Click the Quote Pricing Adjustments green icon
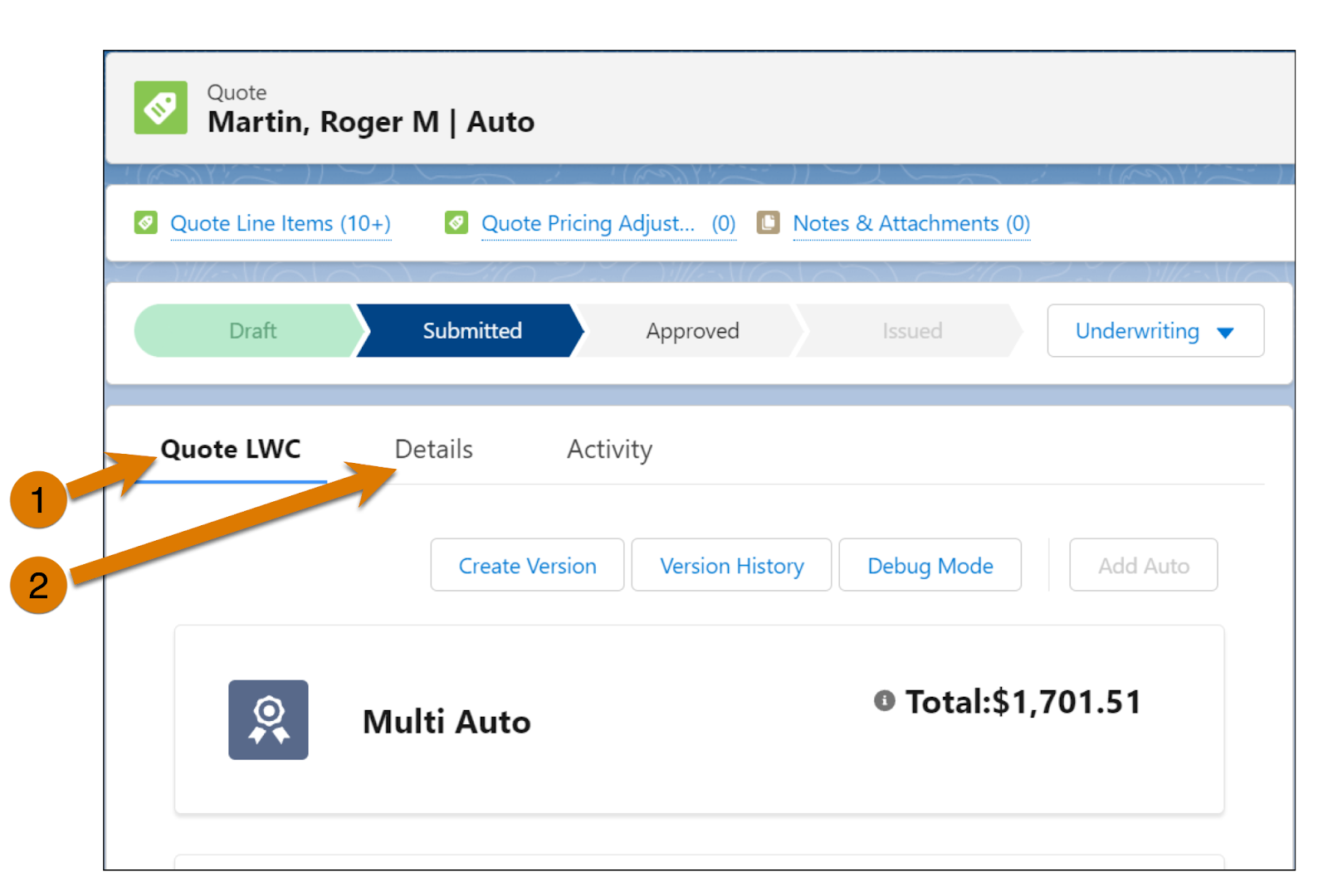1328x896 pixels. tap(456, 223)
